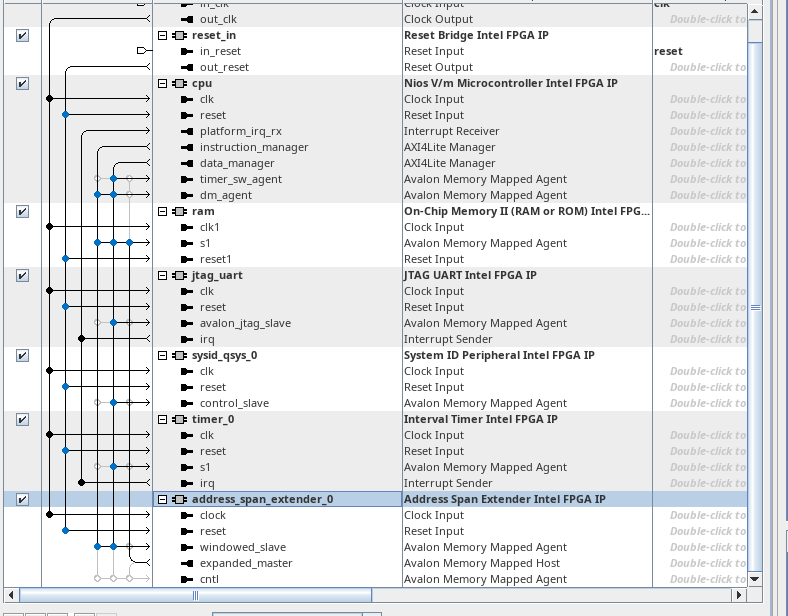
Task: Click the reset1 port icon under ram
Action: pyautogui.click(x=187, y=260)
